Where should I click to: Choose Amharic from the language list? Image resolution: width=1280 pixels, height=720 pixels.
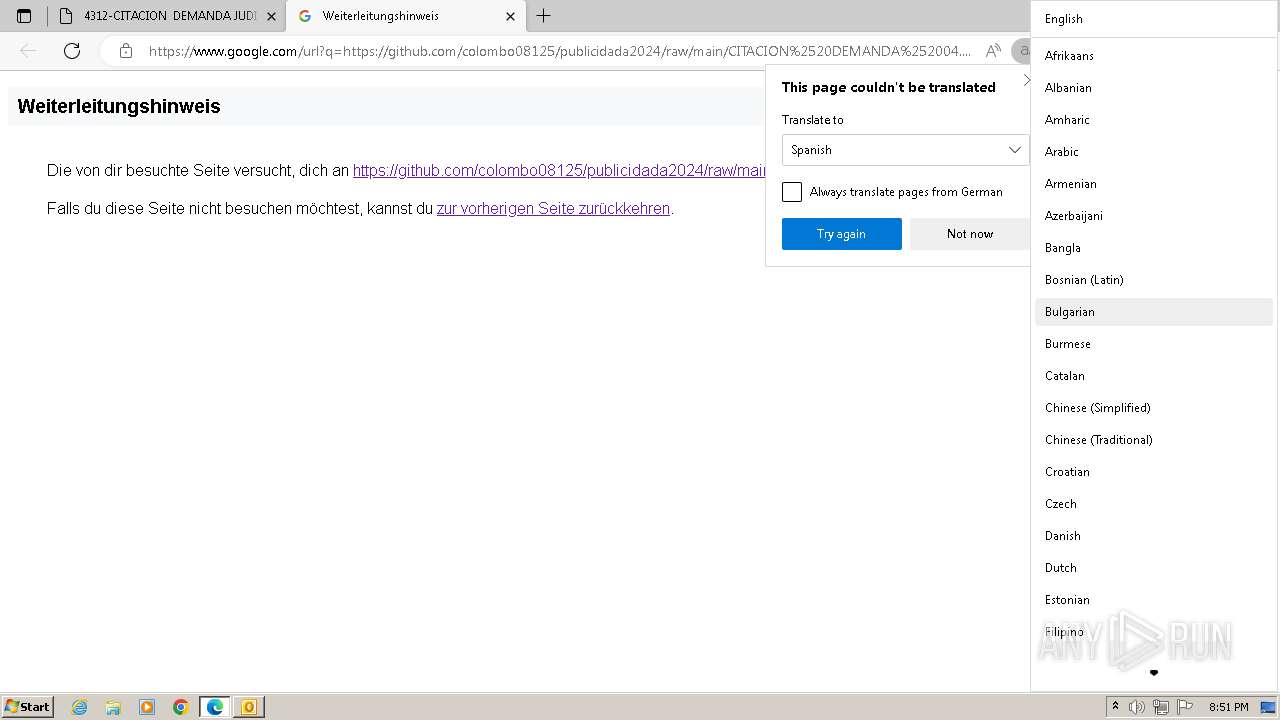pyautogui.click(x=1154, y=120)
